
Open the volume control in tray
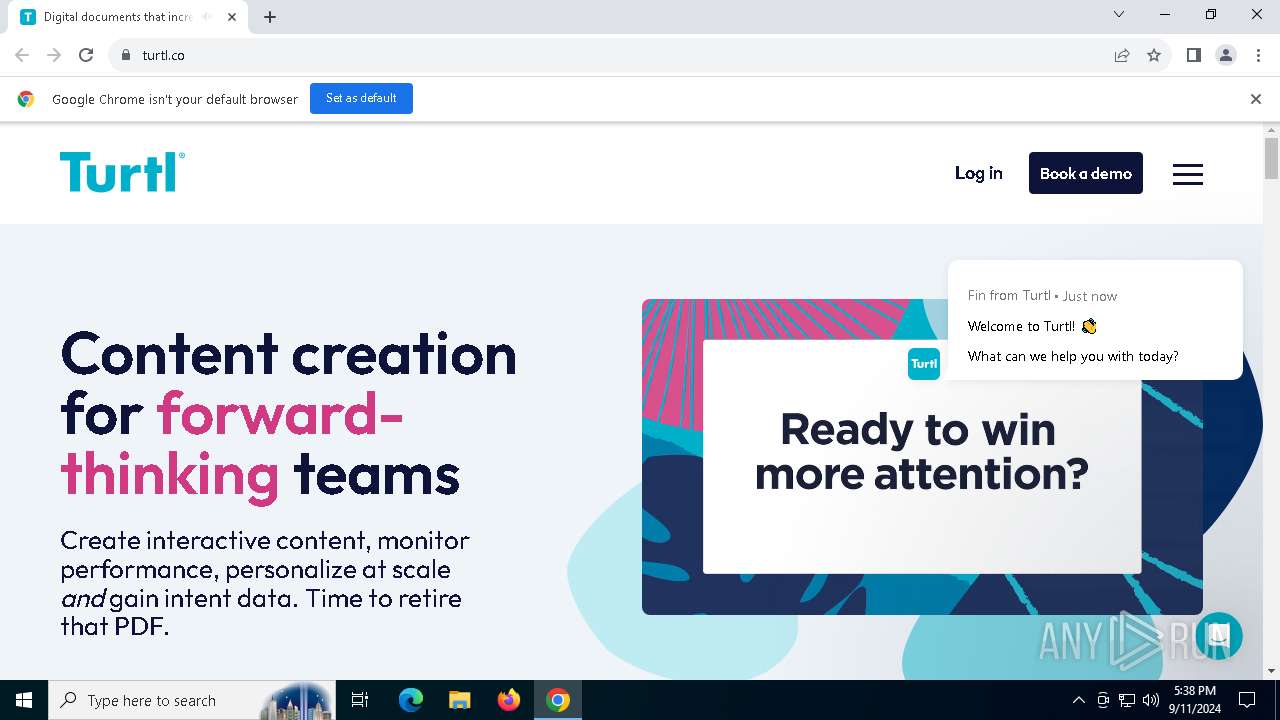point(1151,700)
